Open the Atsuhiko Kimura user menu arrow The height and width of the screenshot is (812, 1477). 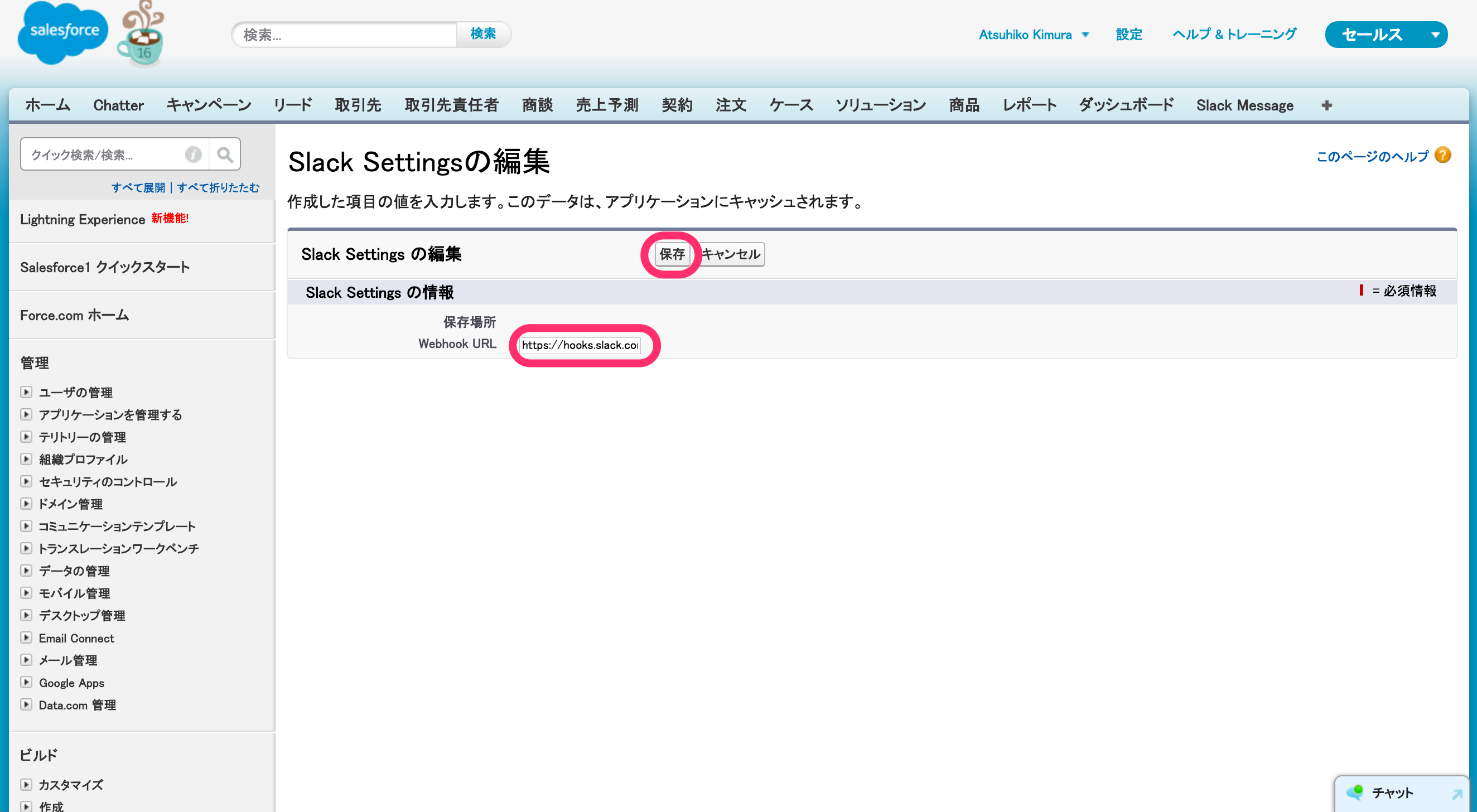(1085, 35)
